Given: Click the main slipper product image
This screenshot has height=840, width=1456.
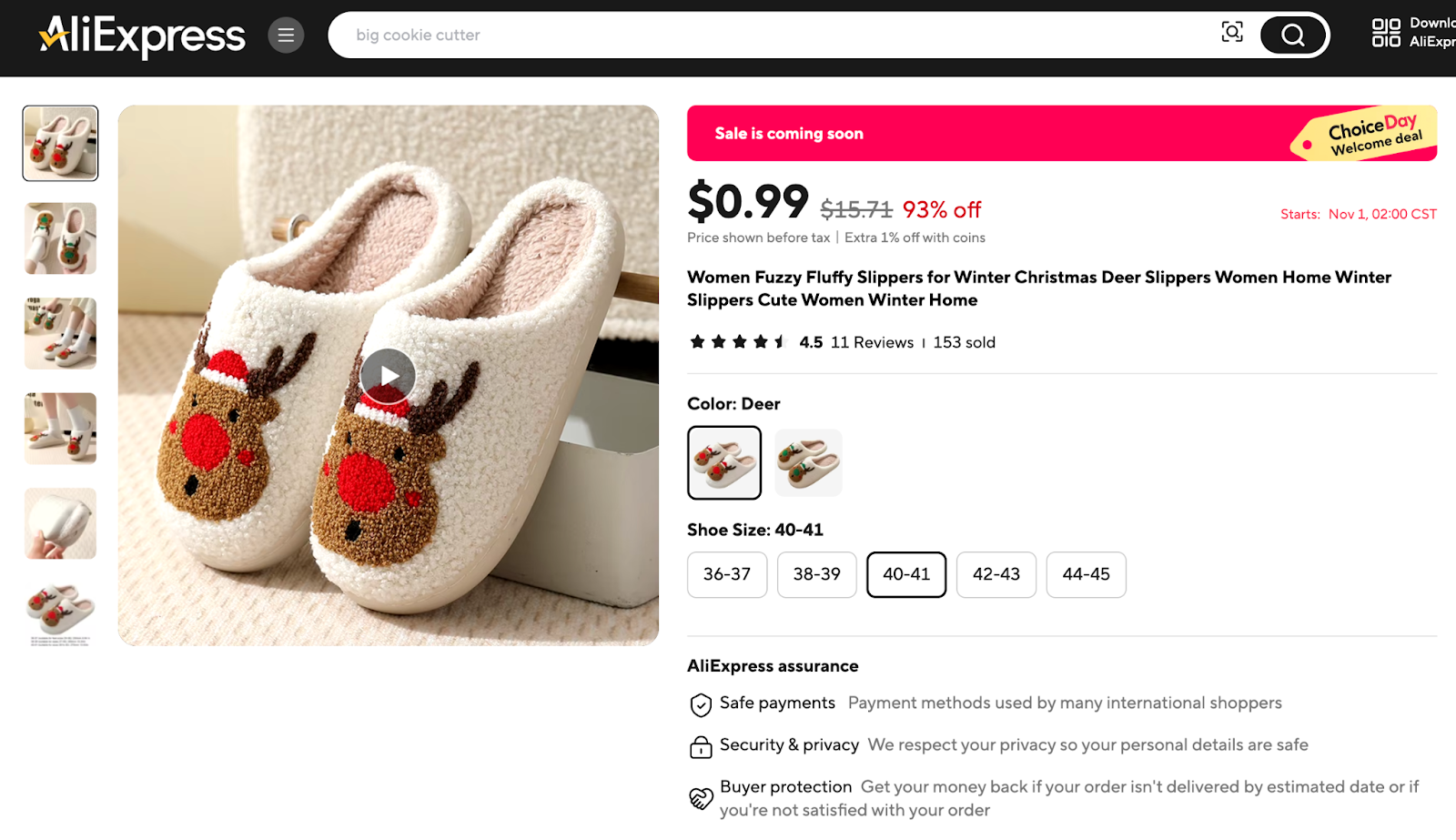Looking at the screenshot, I should (x=388, y=376).
